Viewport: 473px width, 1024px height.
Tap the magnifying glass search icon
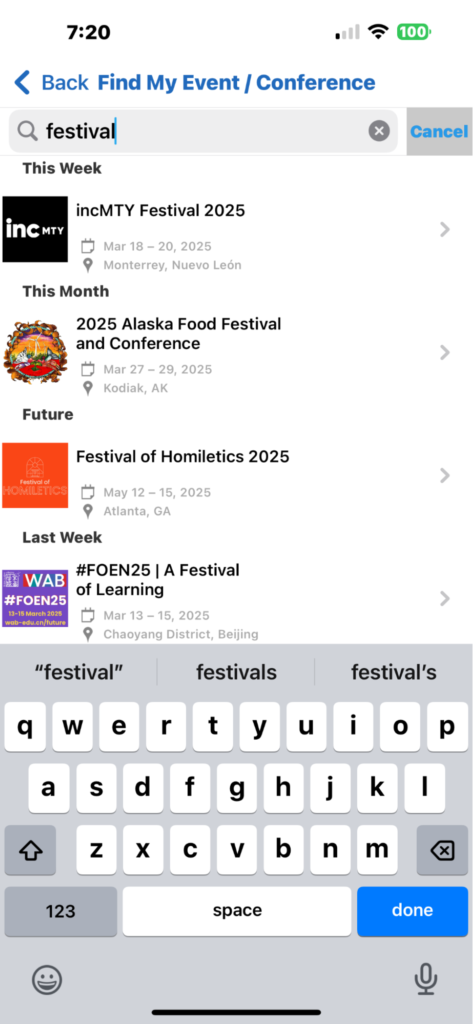pos(27,131)
